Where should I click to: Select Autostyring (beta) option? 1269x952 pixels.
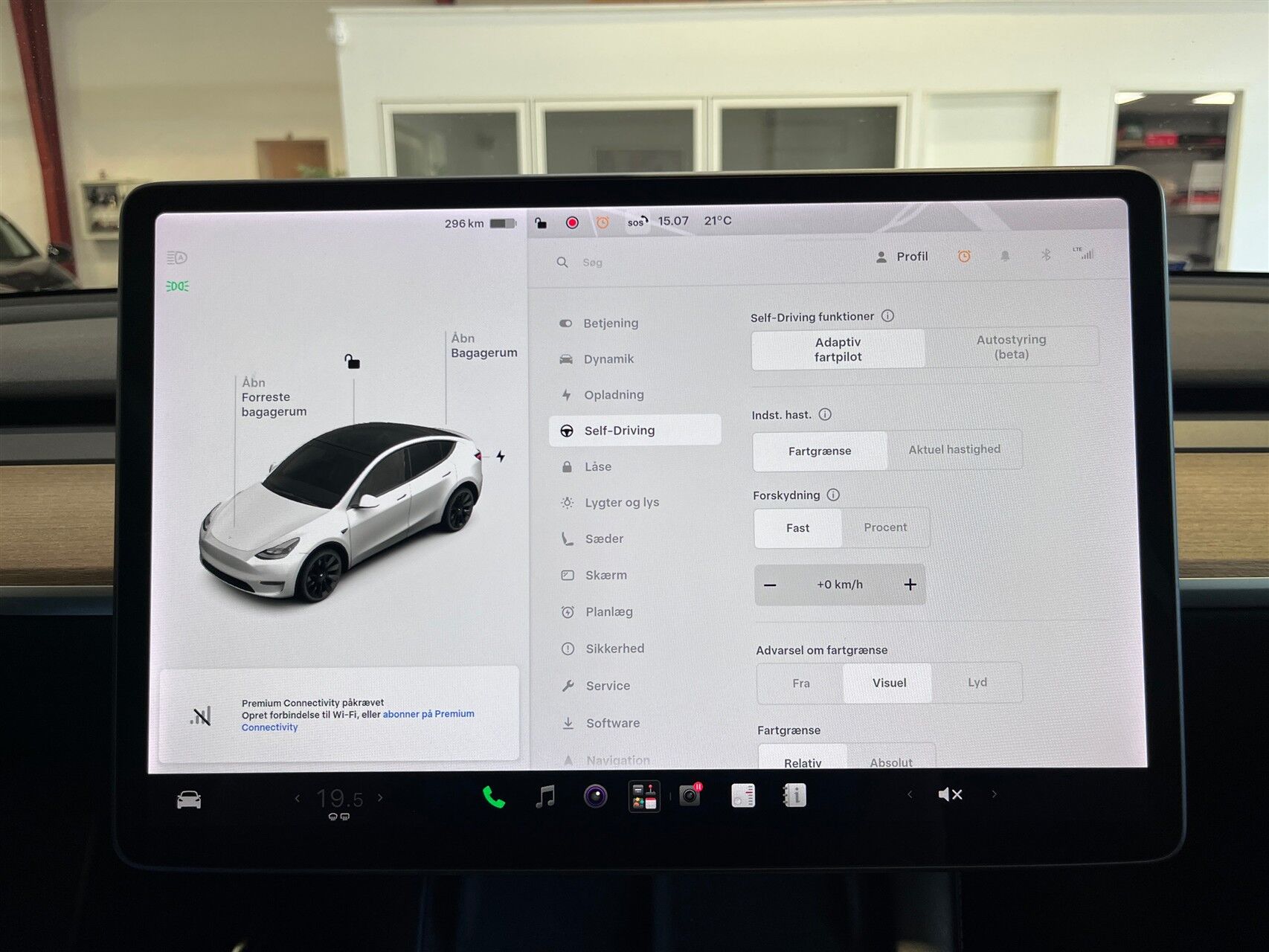1012,347
